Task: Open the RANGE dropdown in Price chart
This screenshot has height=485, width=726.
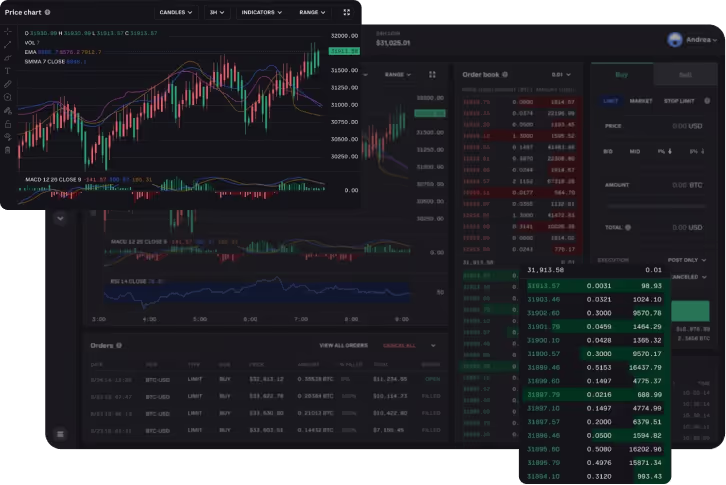Action: click(x=312, y=13)
